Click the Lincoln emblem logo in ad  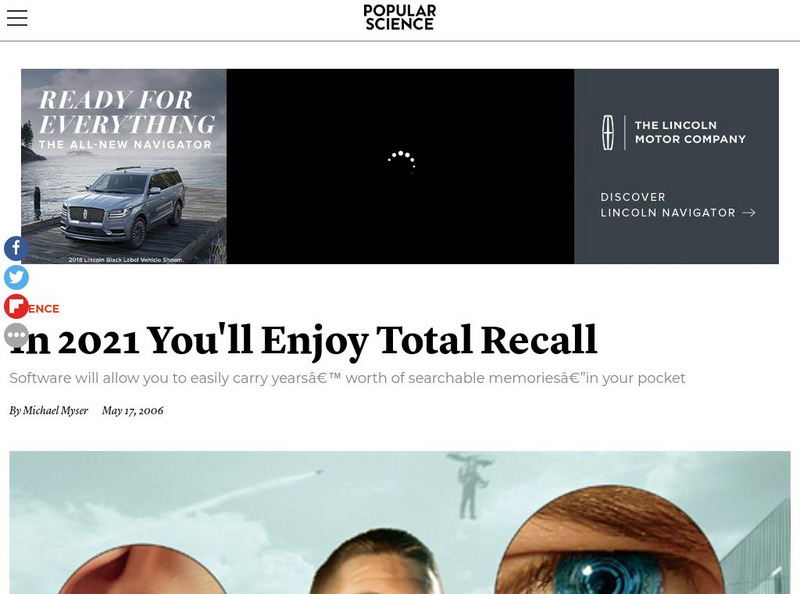coord(608,132)
